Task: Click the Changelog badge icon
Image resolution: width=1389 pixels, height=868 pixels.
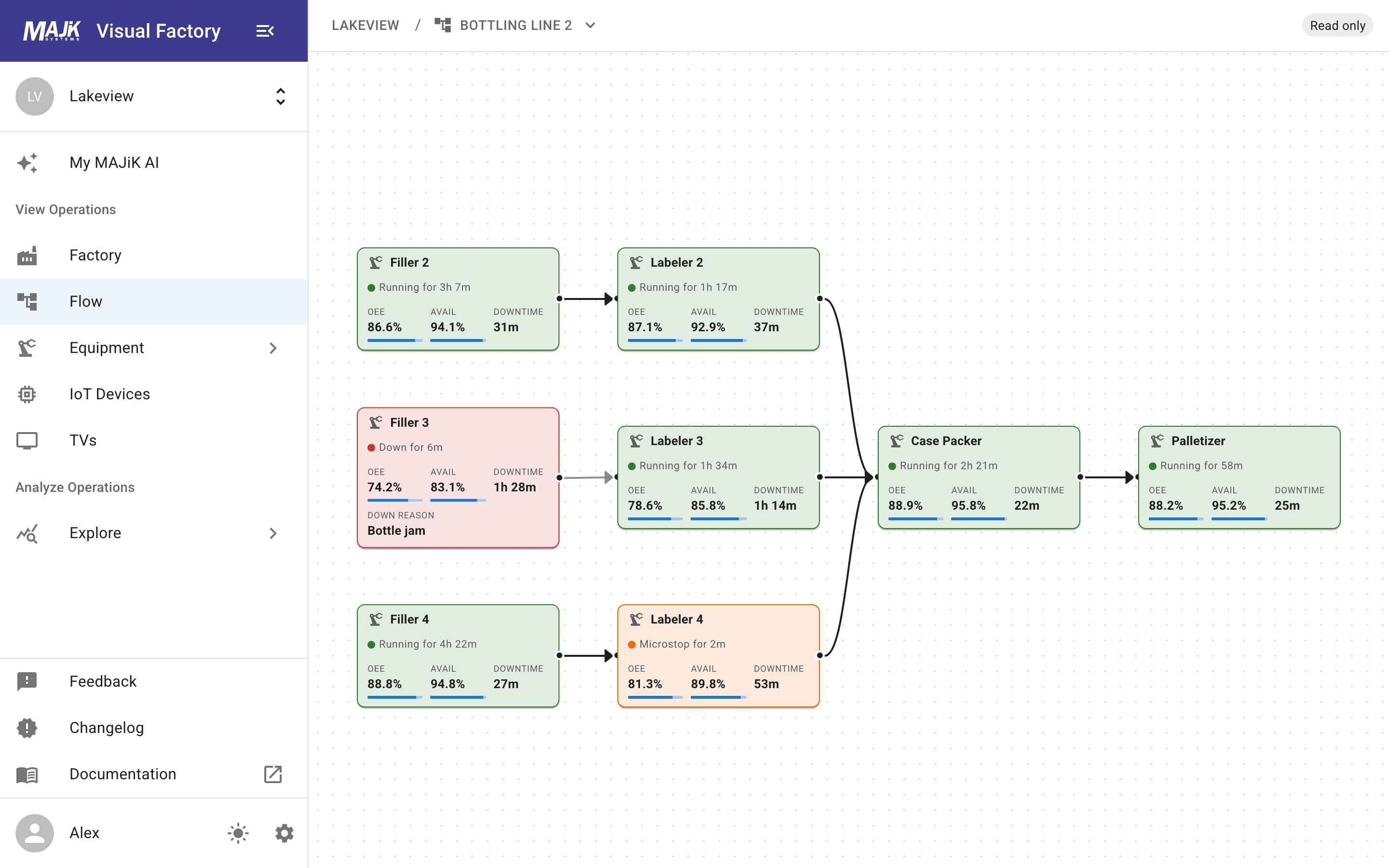Action: [x=27, y=728]
